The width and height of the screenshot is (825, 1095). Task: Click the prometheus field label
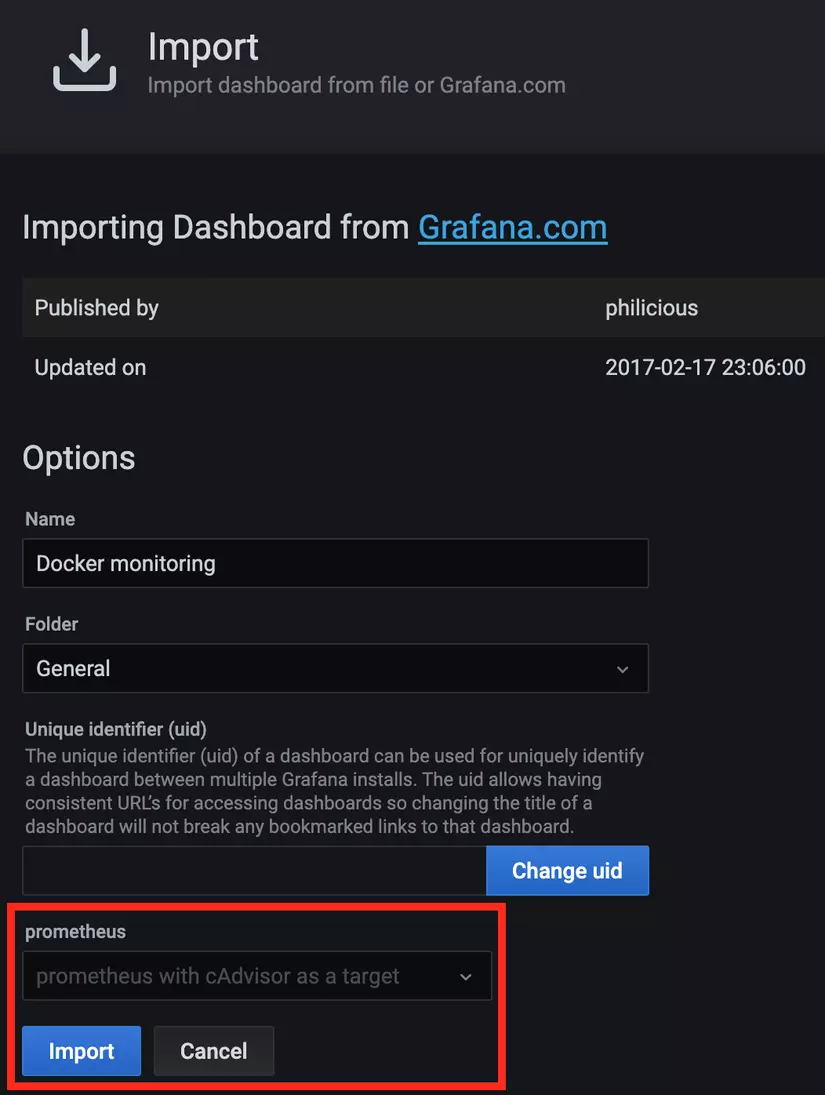(75, 931)
